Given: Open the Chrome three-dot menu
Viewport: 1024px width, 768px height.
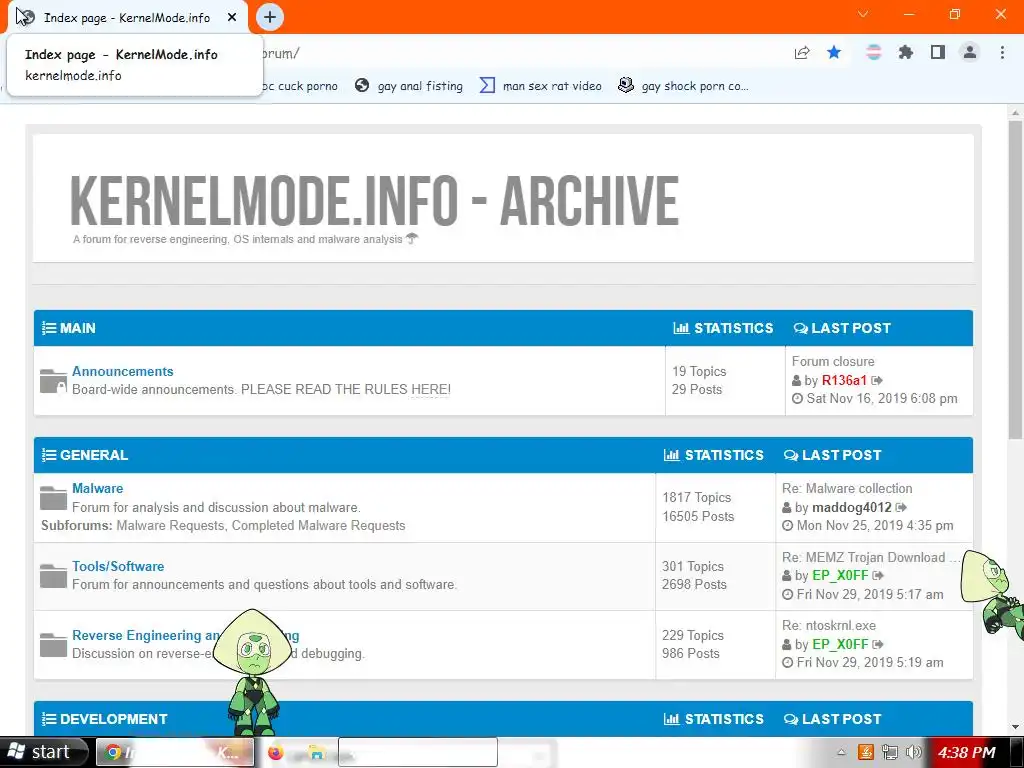Looking at the screenshot, I should [1002, 52].
